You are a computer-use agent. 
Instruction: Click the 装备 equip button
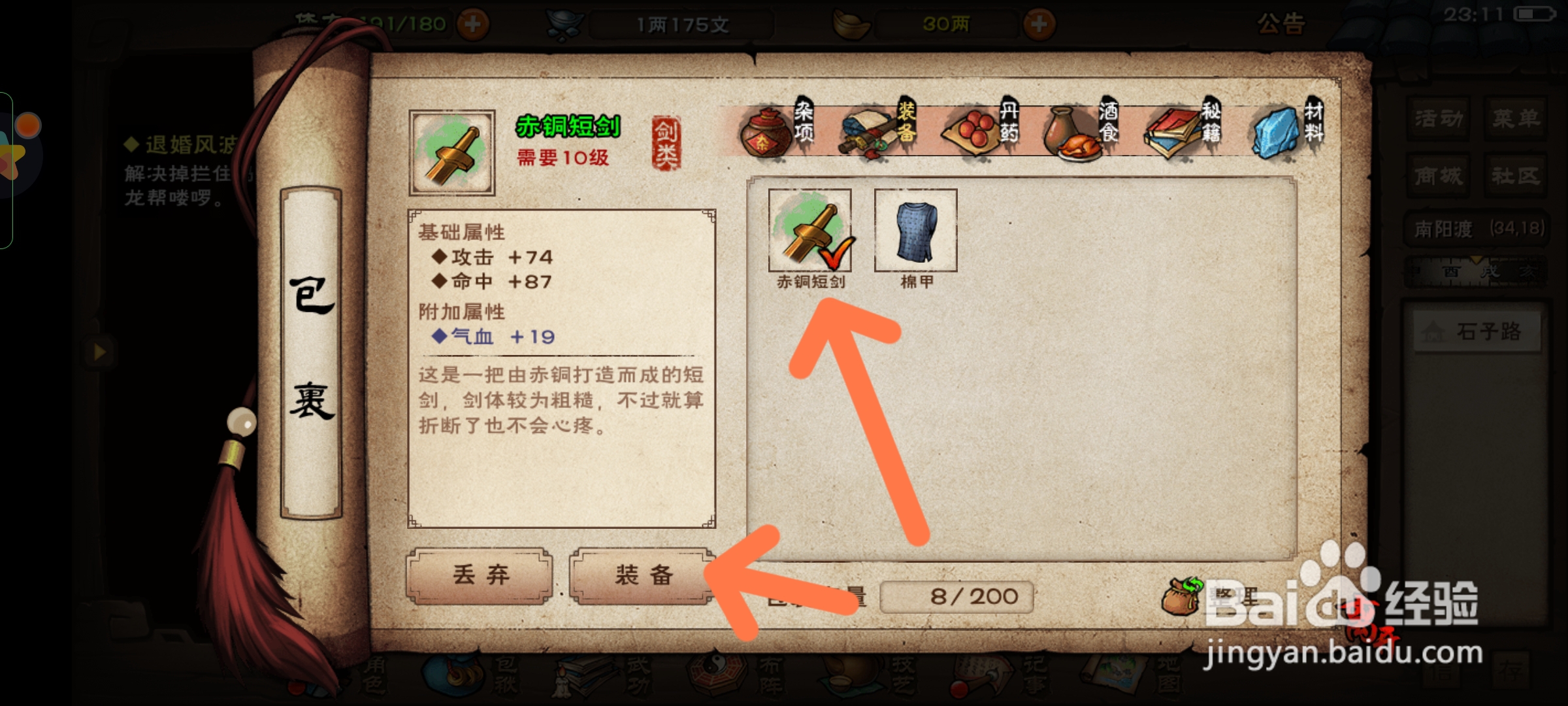643,575
